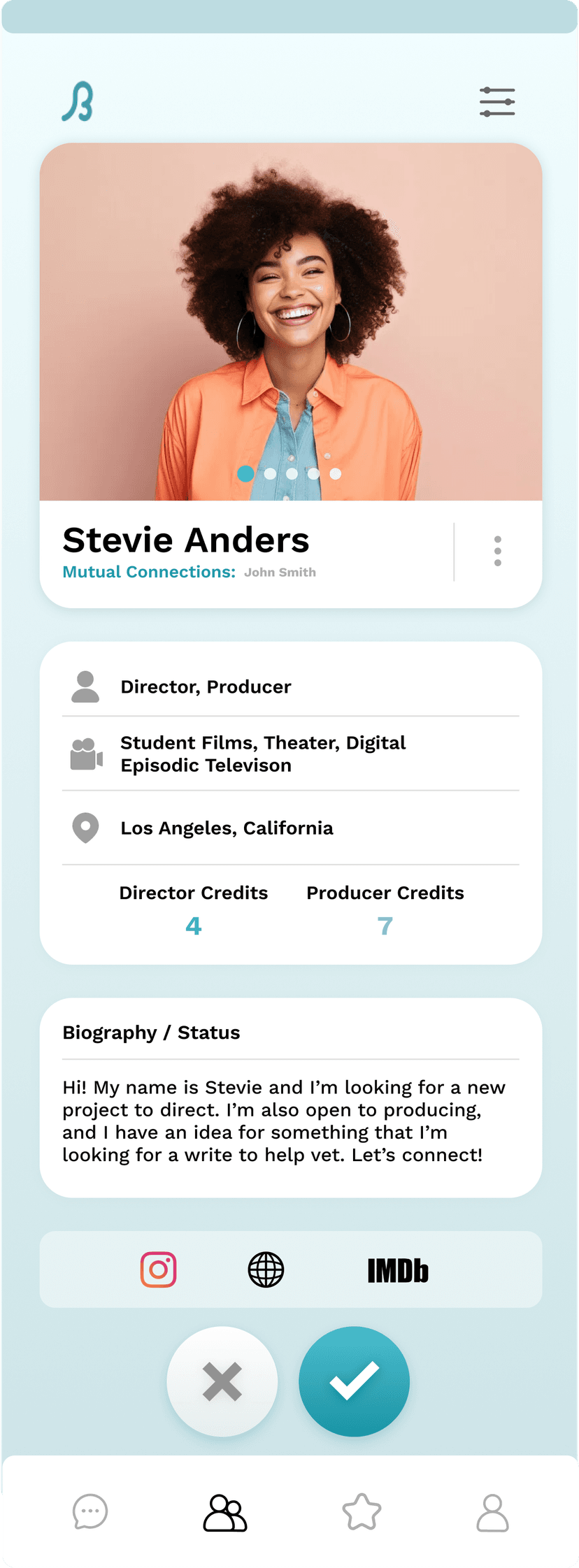Screen dimensions: 579x1568
Task: Click the Director Credits count
Action: [x=194, y=926]
